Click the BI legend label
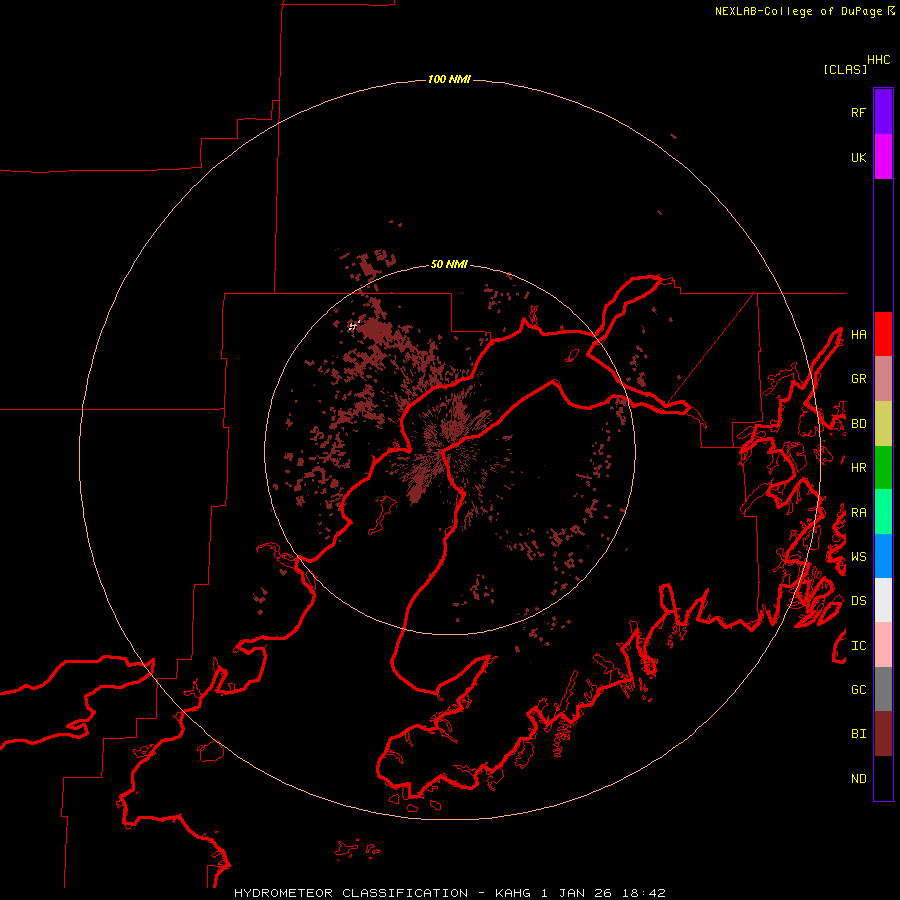This screenshot has width=900, height=900. point(858,734)
